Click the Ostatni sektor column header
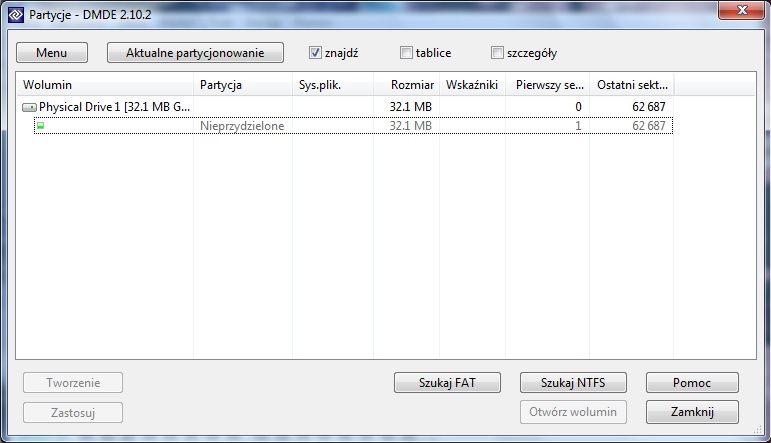The width and height of the screenshot is (771, 443). pos(632,85)
